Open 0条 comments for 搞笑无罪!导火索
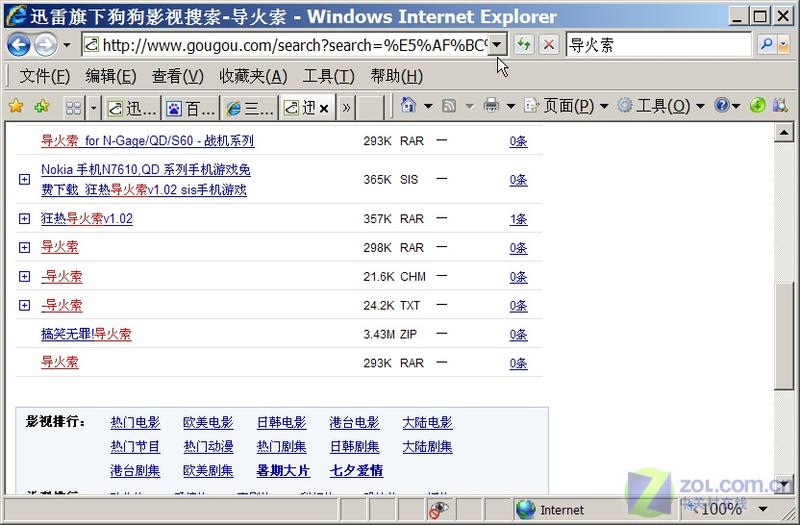Viewport: 800px width, 525px height. tap(518, 335)
